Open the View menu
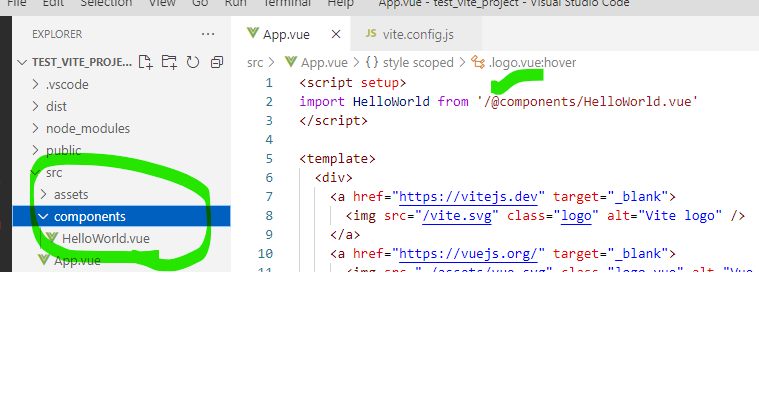This screenshot has height=418, width=759. coord(162,3)
